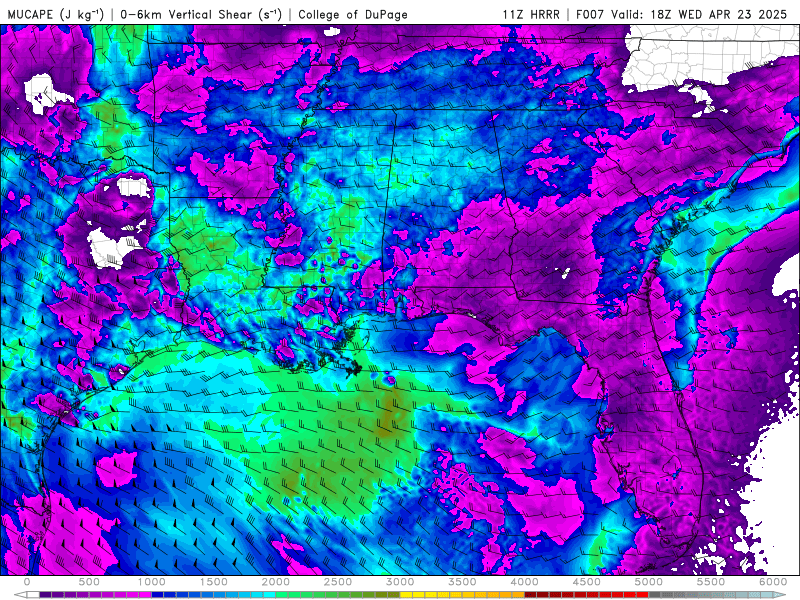The width and height of the screenshot is (800, 600).
Task: Click the 3000 value on the color scale
Action: [x=401, y=582]
